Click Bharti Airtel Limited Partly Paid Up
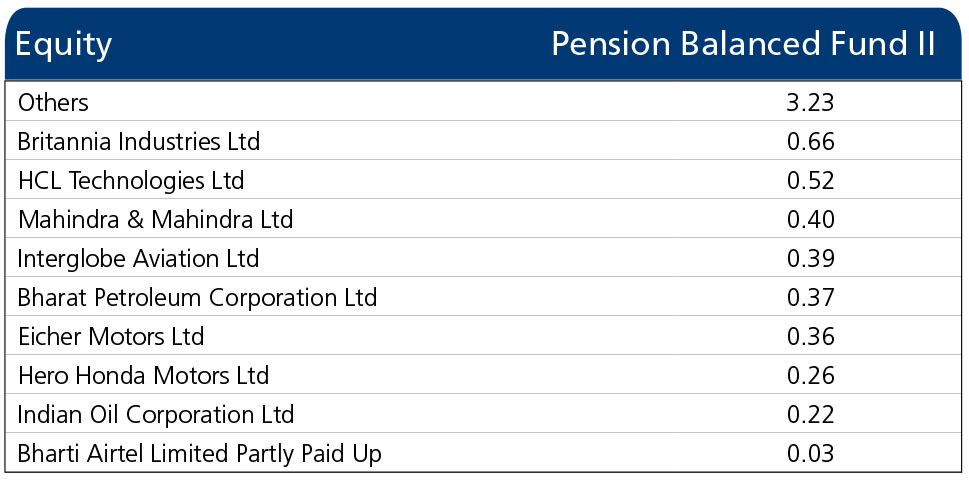The width and height of the screenshot is (969, 488). 200,454
